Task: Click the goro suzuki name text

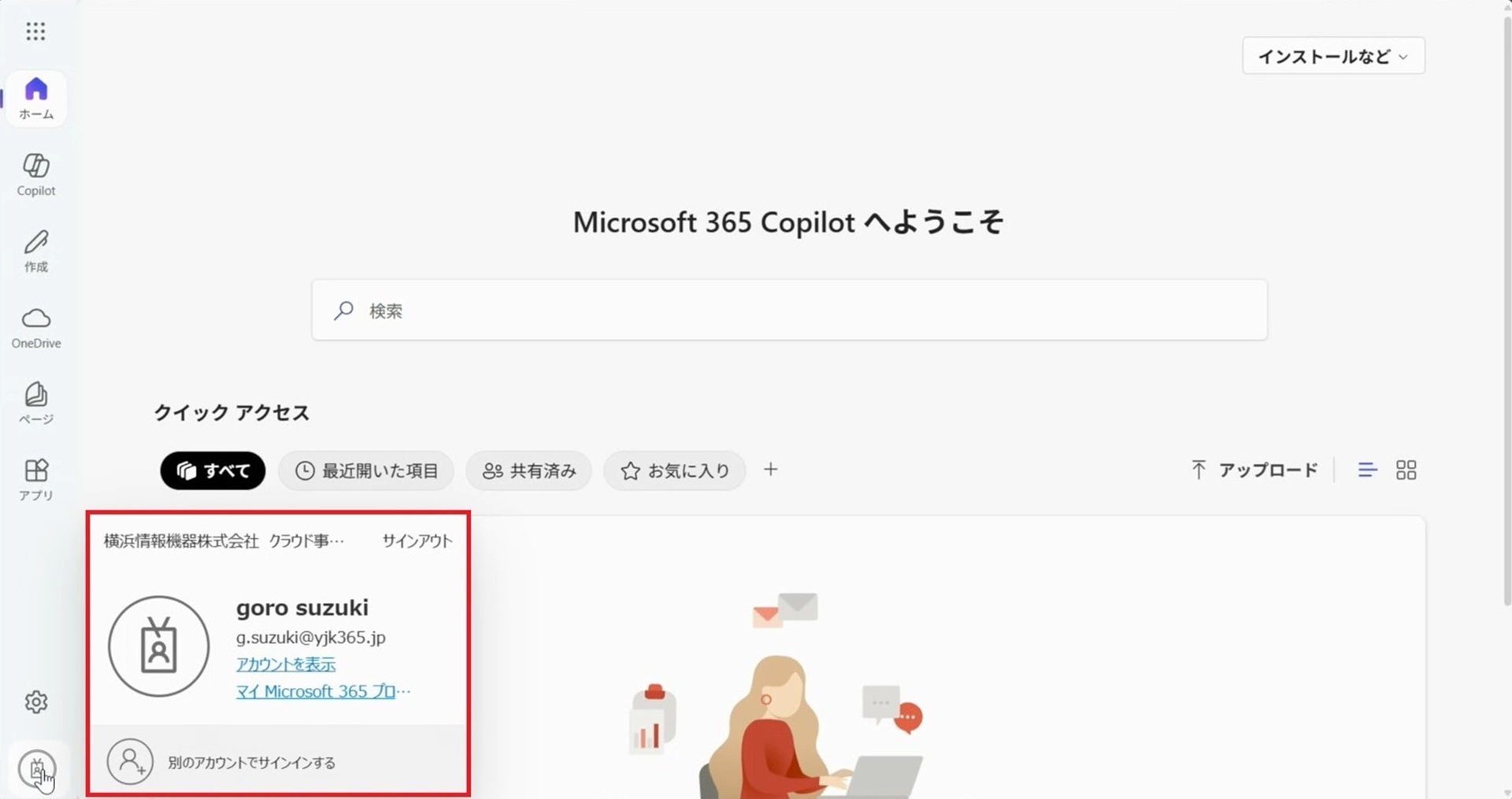Action: 302,608
